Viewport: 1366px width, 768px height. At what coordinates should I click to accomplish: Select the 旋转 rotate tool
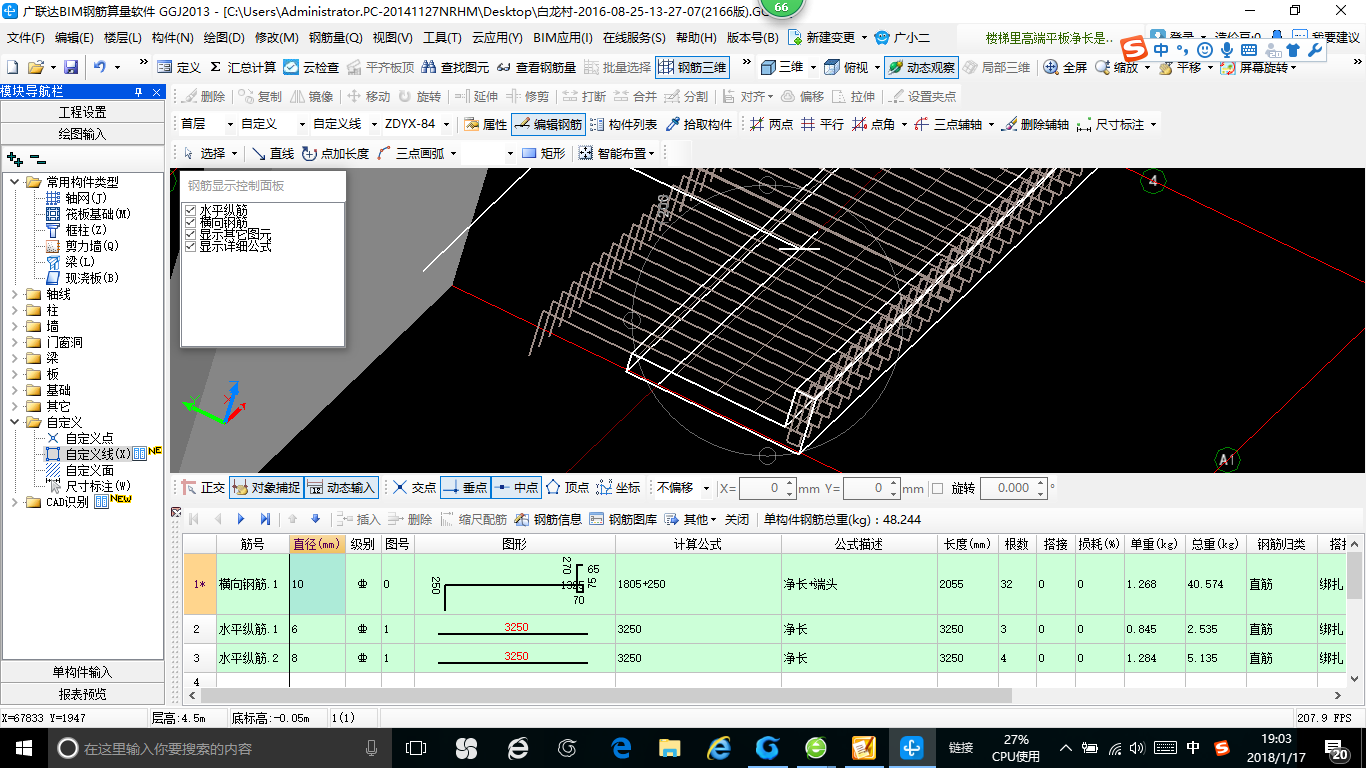coord(419,96)
